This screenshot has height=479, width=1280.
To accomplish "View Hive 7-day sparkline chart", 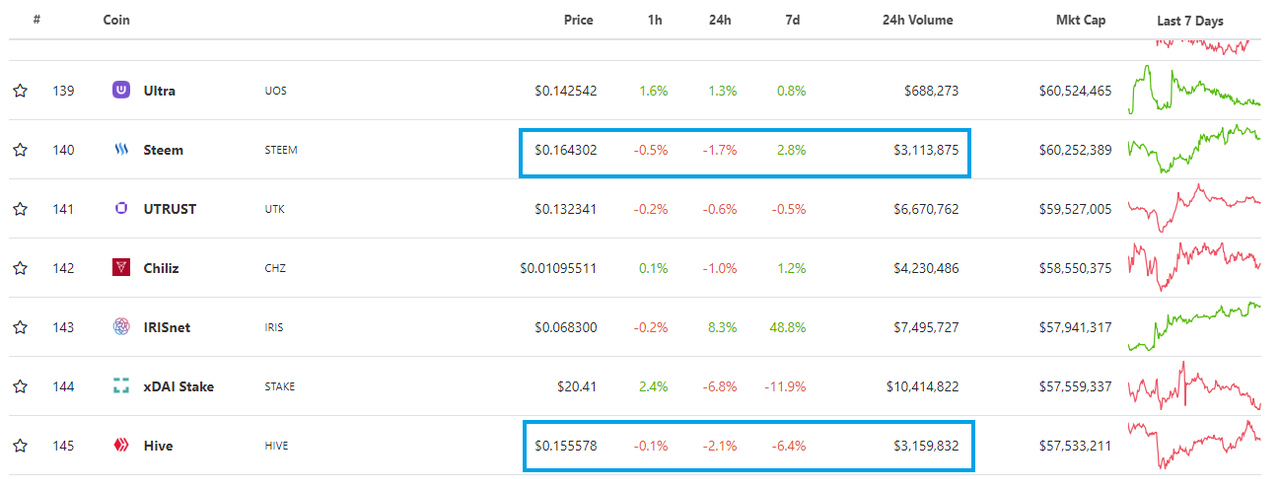I will (1194, 444).
